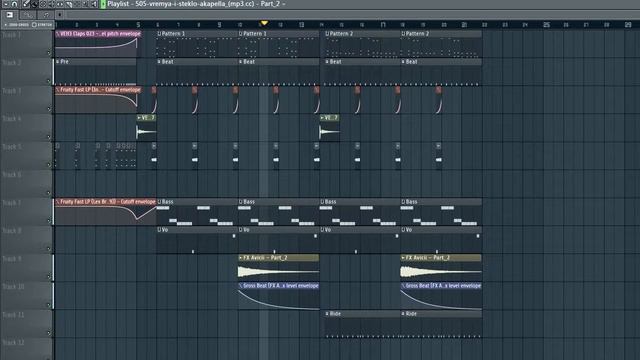Select the Slice tool

click(x=69, y=4)
